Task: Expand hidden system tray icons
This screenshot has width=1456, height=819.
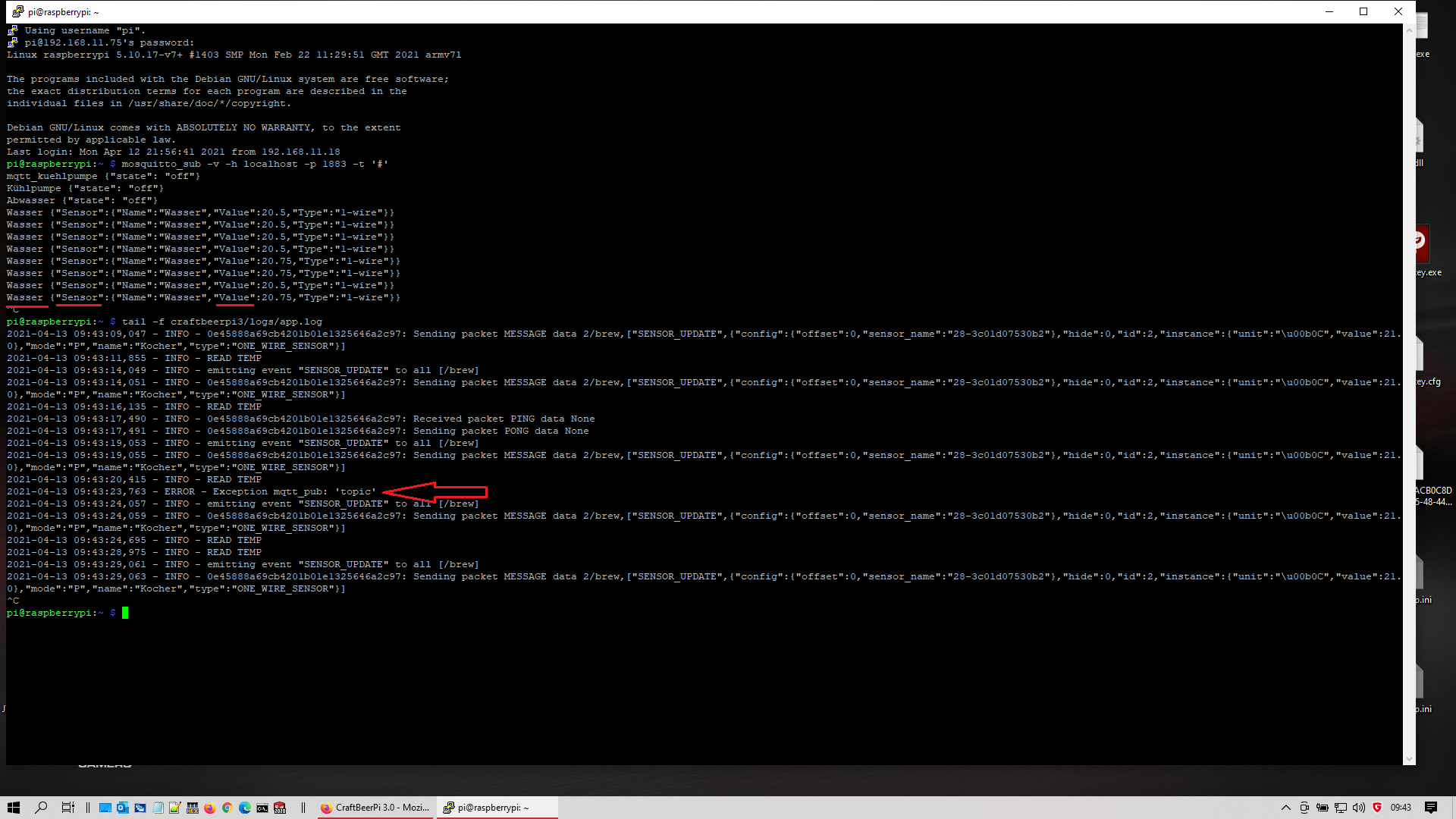Action: tap(1285, 808)
